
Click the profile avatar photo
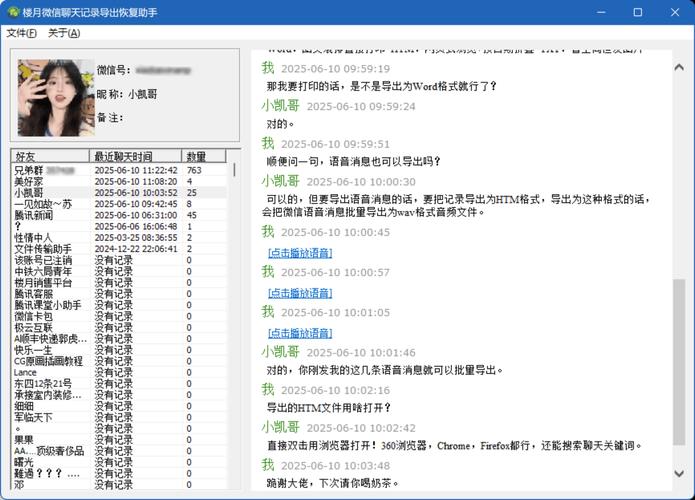pyautogui.click(x=49, y=98)
